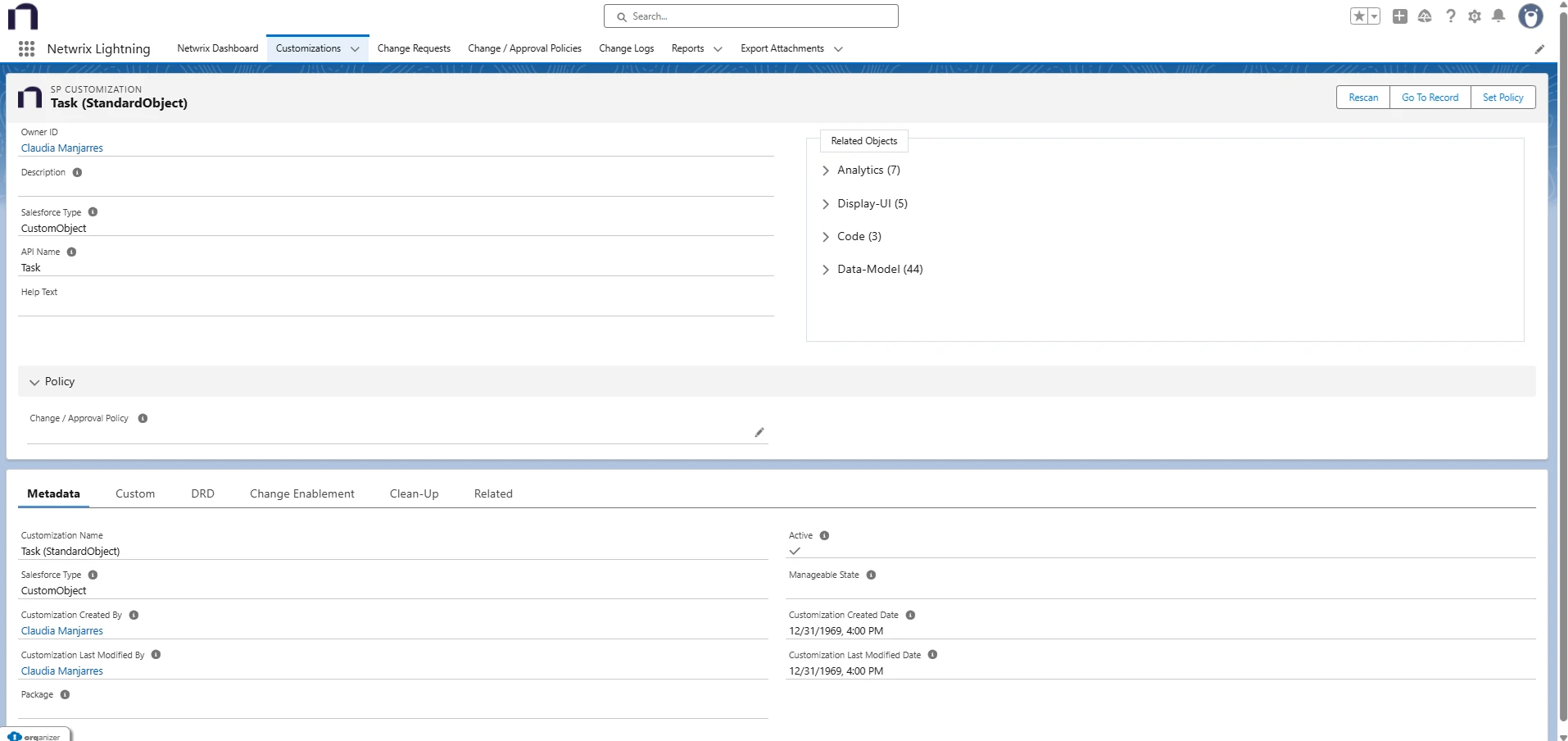Open the App Launcher waffle icon
Viewport: 1568px width, 741px height.
(x=25, y=48)
